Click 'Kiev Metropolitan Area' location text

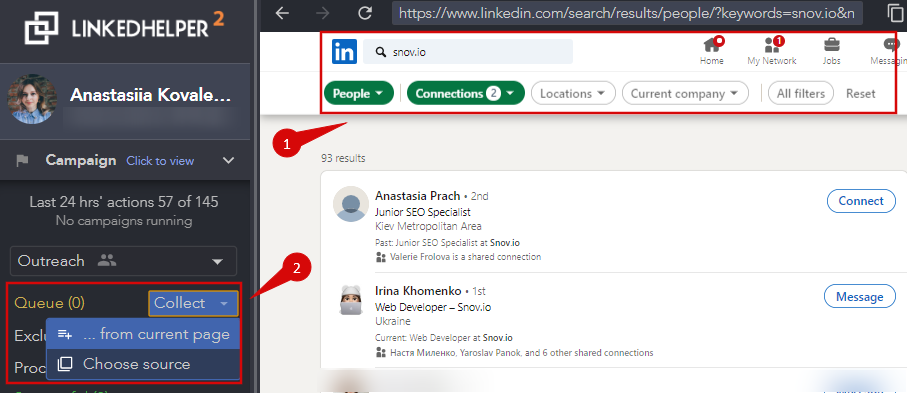pyautogui.click(x=428, y=226)
